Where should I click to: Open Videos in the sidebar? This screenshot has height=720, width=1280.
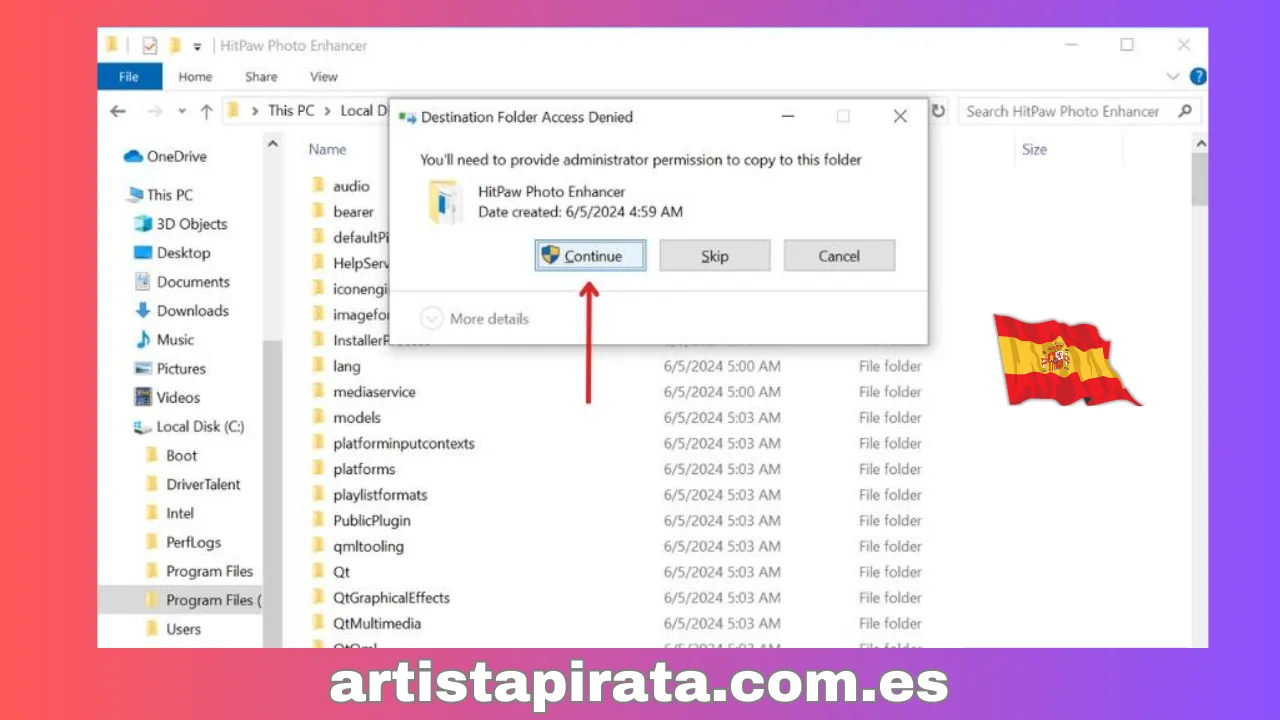[167, 398]
